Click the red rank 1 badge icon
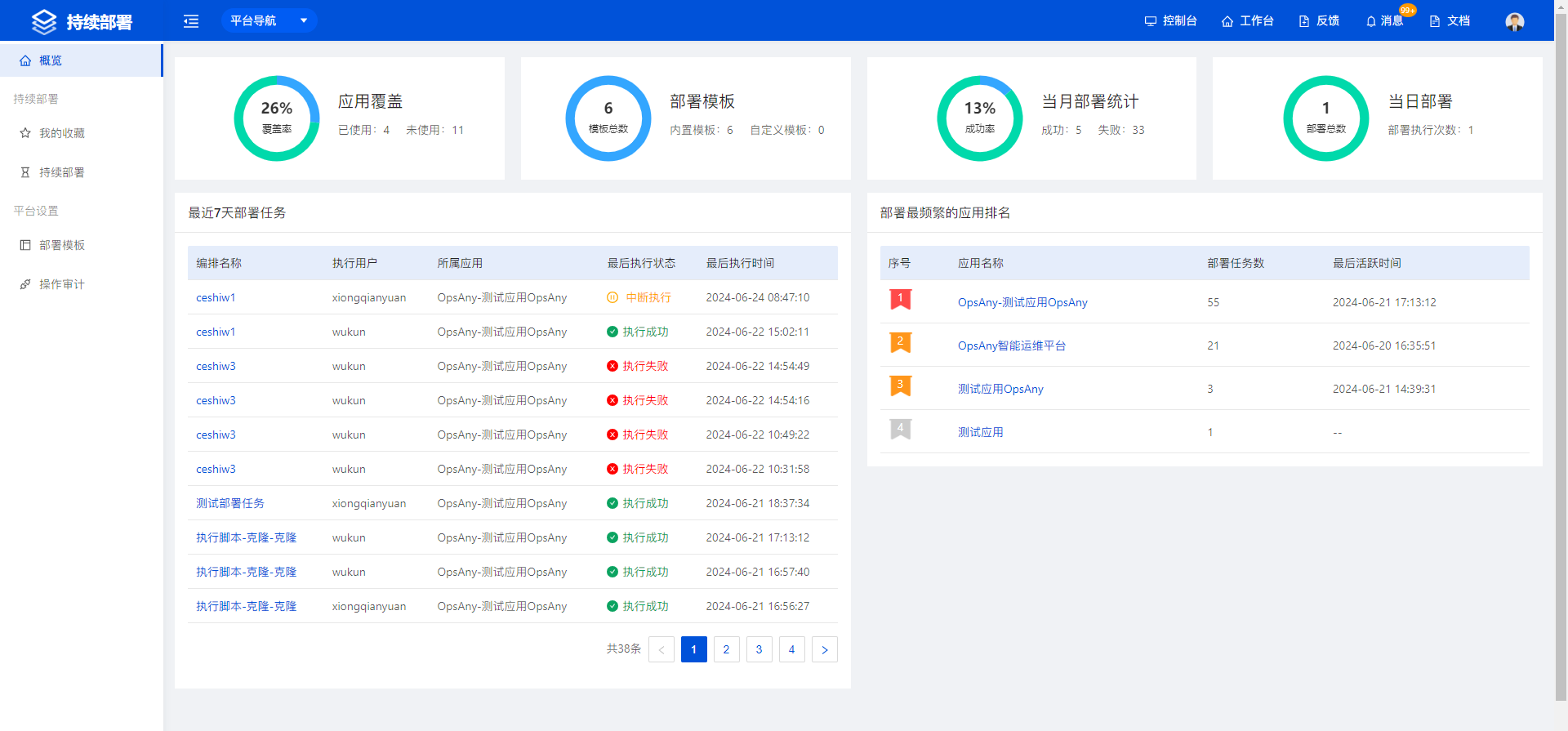This screenshot has width=1568, height=731. (x=900, y=300)
